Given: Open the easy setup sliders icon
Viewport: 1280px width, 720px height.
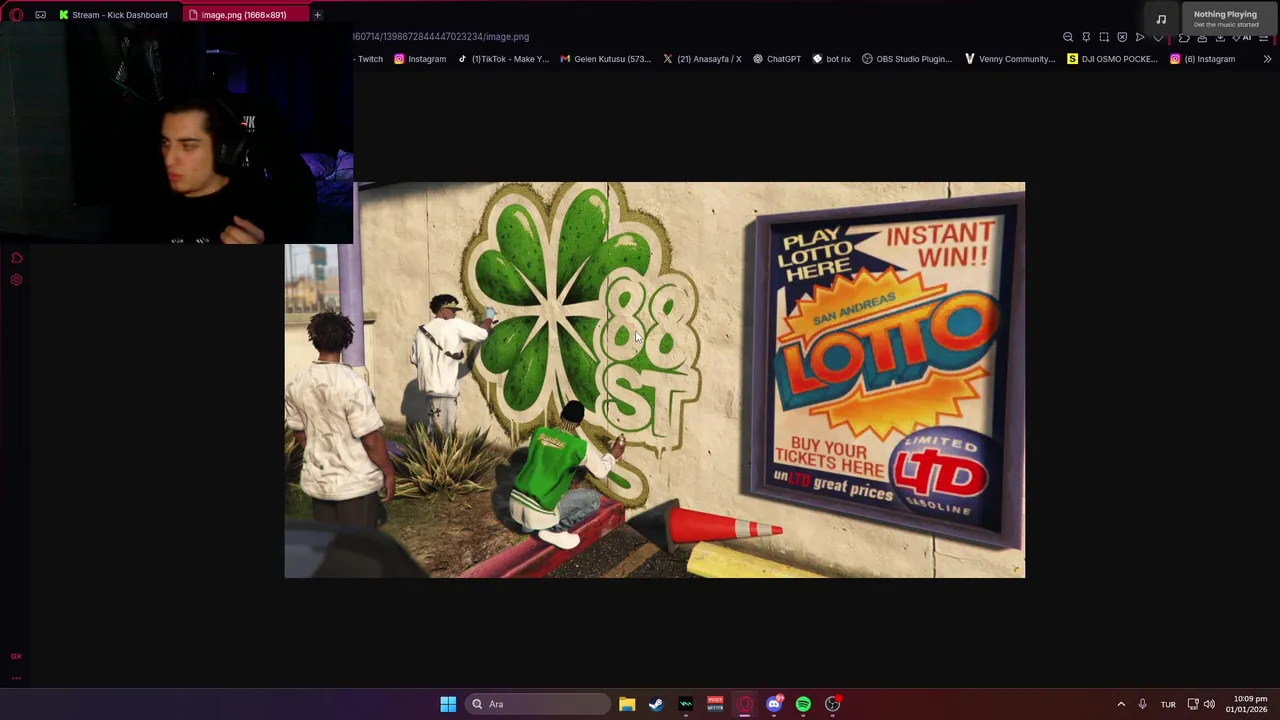Looking at the screenshot, I should [x=1263, y=37].
